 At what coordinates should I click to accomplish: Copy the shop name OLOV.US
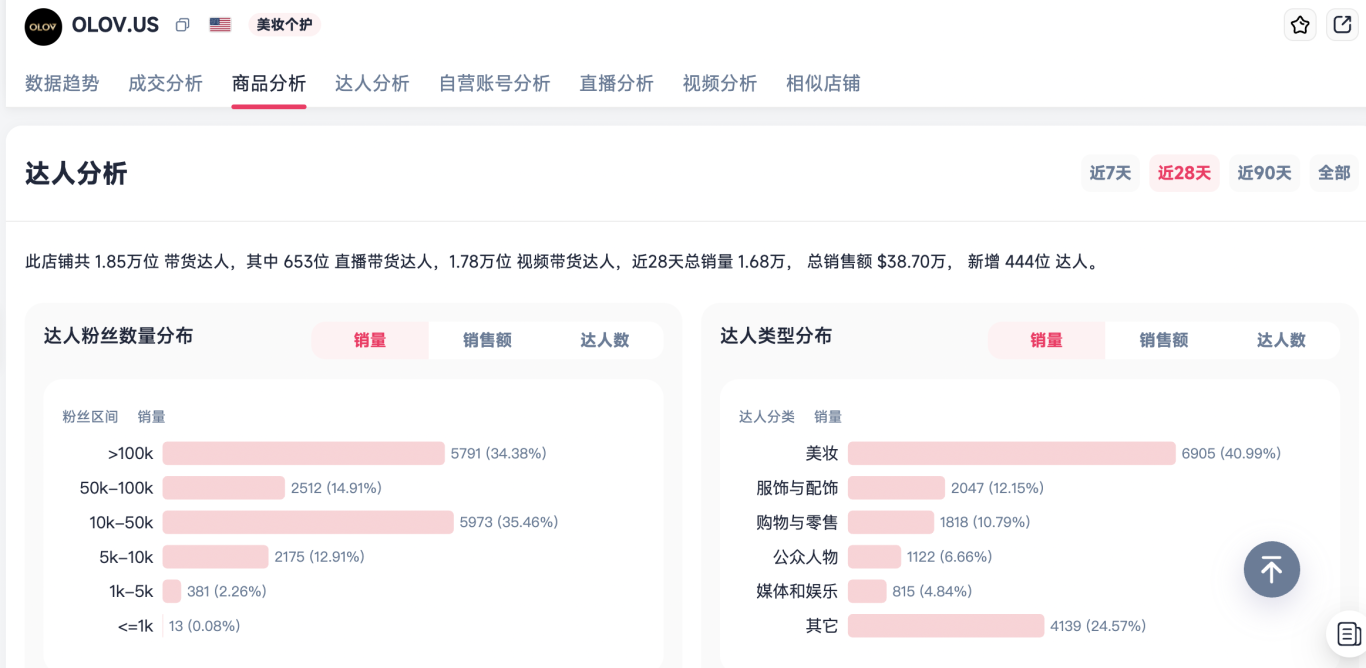(182, 25)
